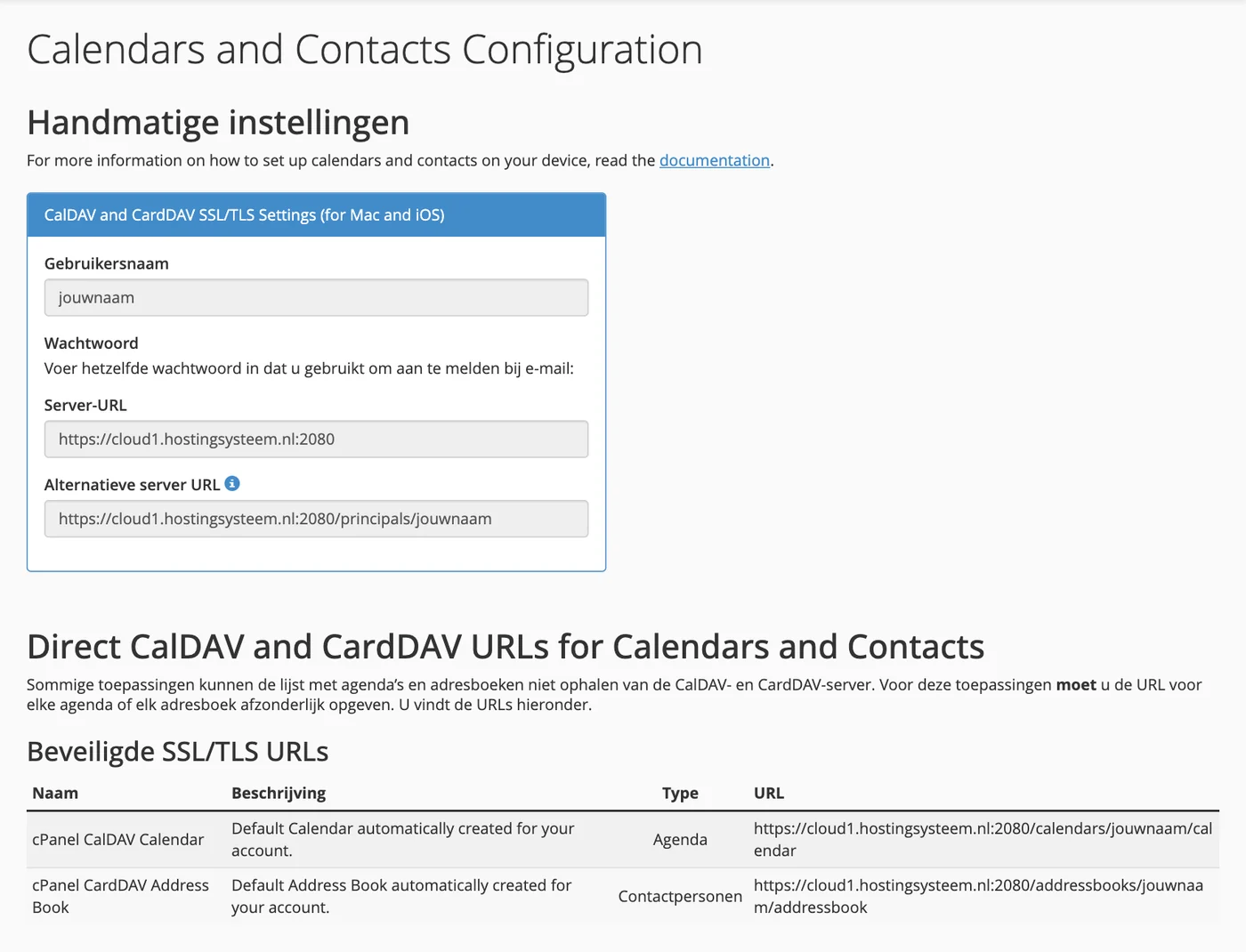Click the cPanel CalDAV Calendar name cell
The height and width of the screenshot is (952, 1246).
[118, 839]
